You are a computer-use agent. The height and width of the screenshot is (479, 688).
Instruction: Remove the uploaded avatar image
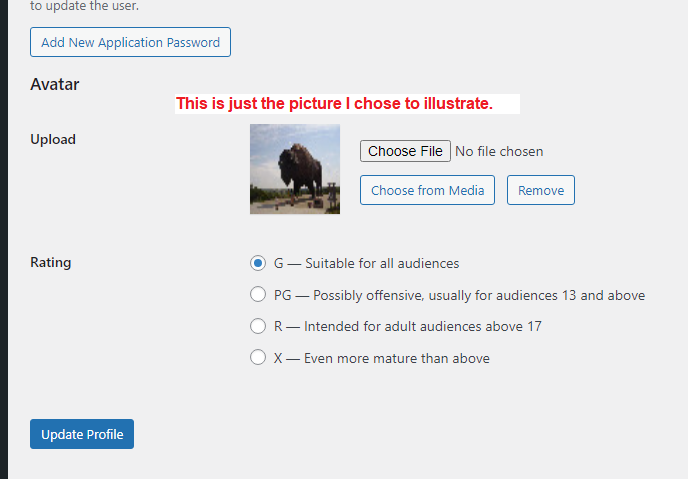click(x=540, y=190)
